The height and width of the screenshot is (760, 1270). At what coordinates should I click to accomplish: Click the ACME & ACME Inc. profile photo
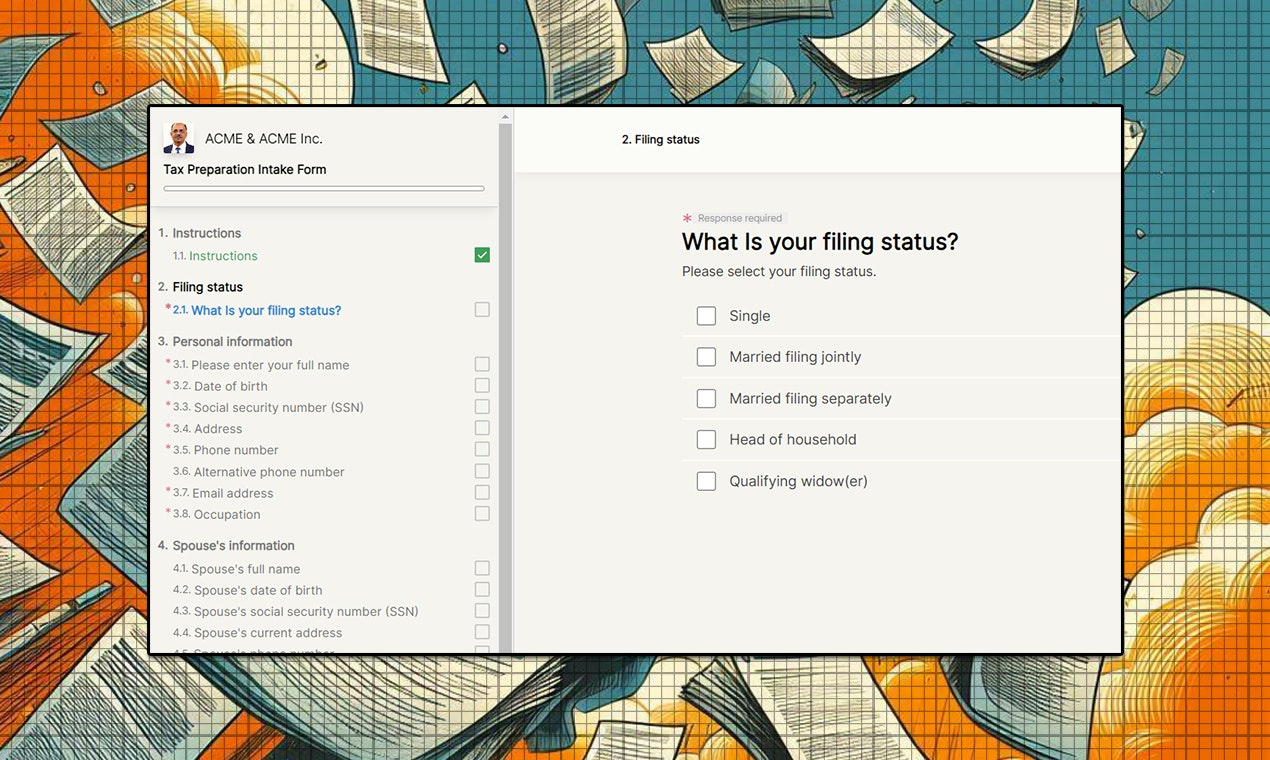[x=179, y=138]
